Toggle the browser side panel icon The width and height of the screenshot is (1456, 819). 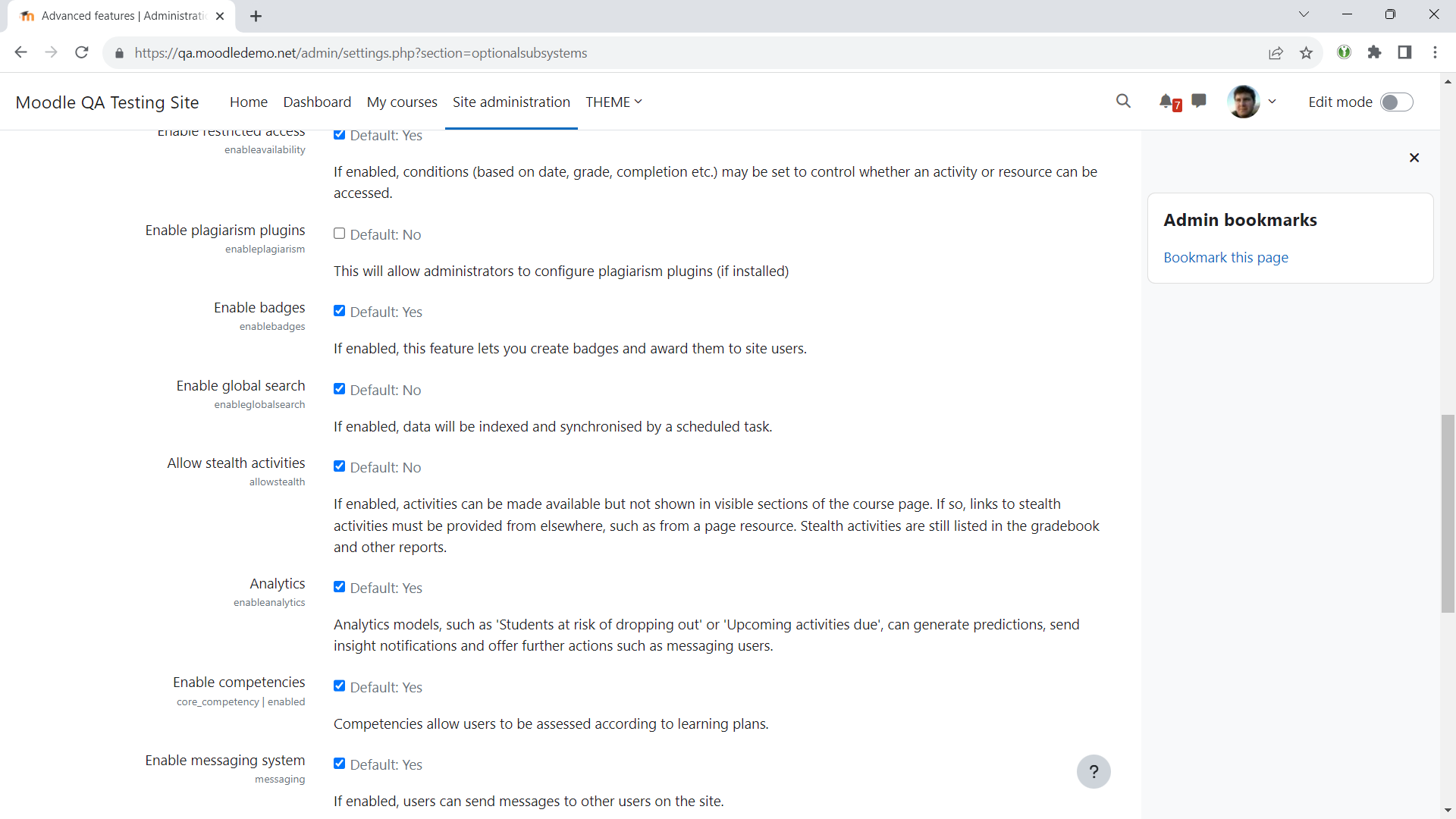[x=1404, y=52]
